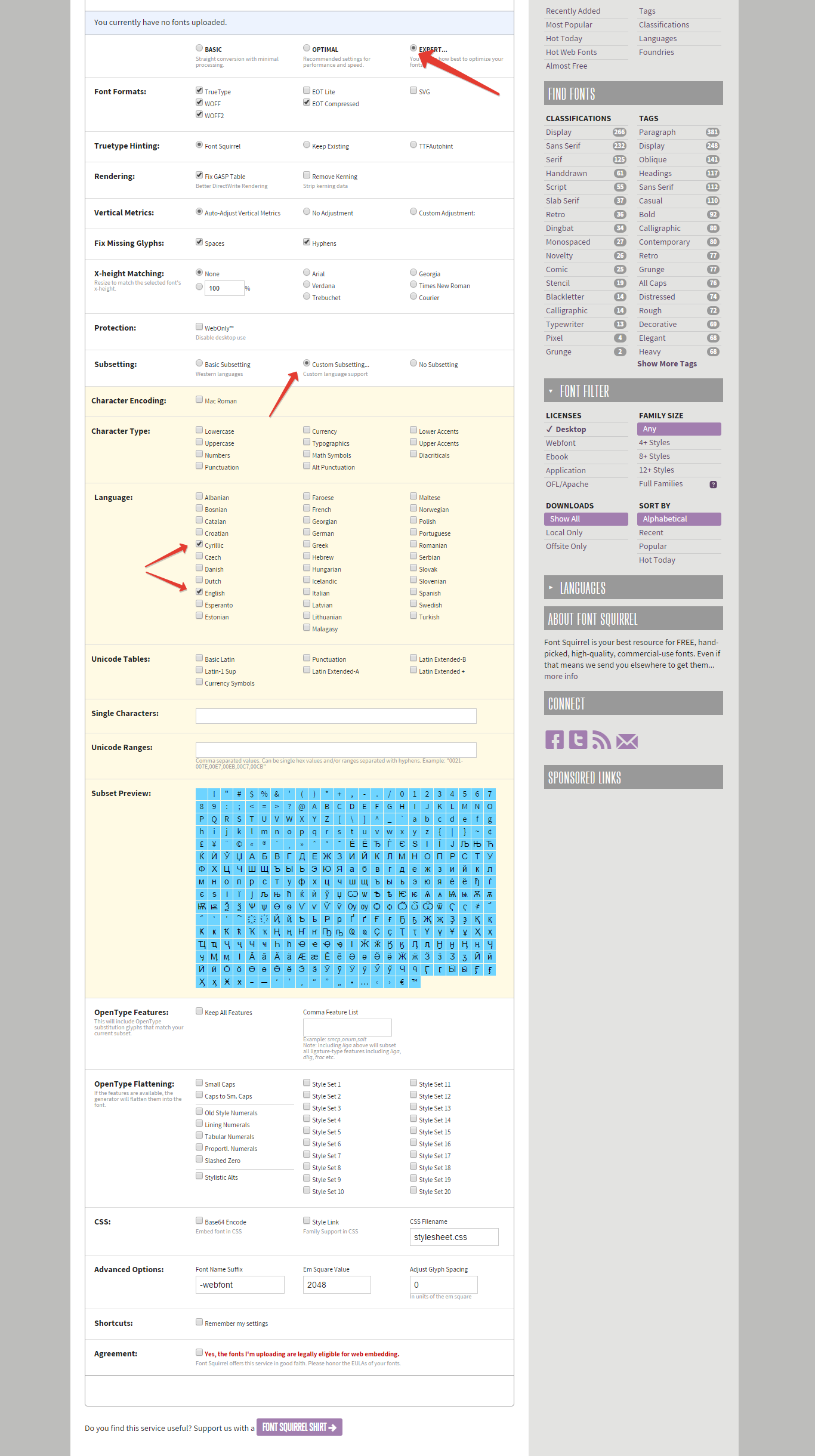This screenshot has width=815, height=1456.
Task: Check Remember my settings
Action: tap(199, 1322)
